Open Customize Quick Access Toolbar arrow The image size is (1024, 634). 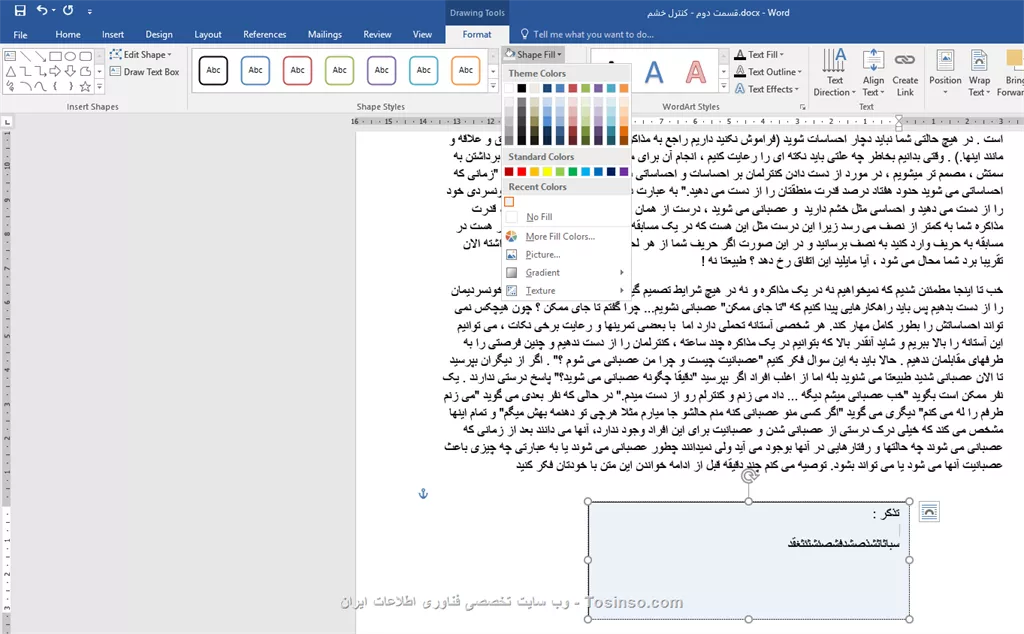89,11
